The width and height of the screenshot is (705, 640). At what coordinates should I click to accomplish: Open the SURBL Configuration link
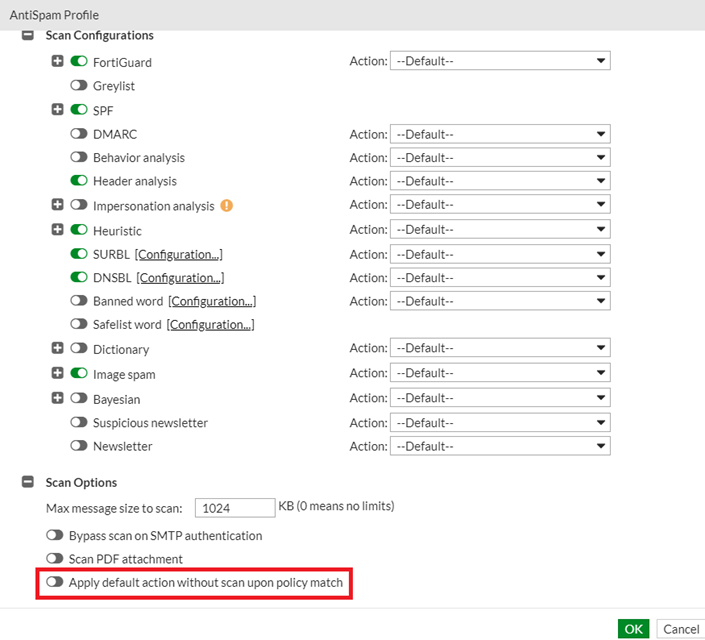(x=179, y=254)
